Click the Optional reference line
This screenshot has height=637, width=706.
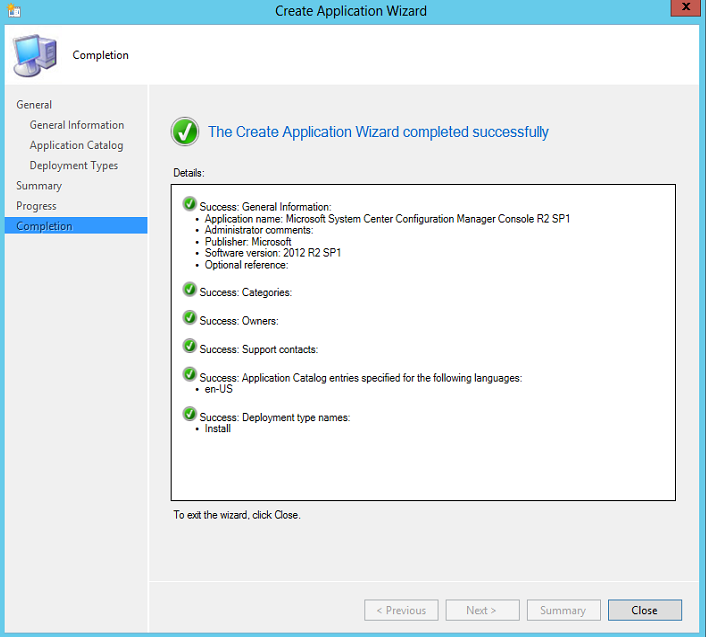pyautogui.click(x=246, y=265)
